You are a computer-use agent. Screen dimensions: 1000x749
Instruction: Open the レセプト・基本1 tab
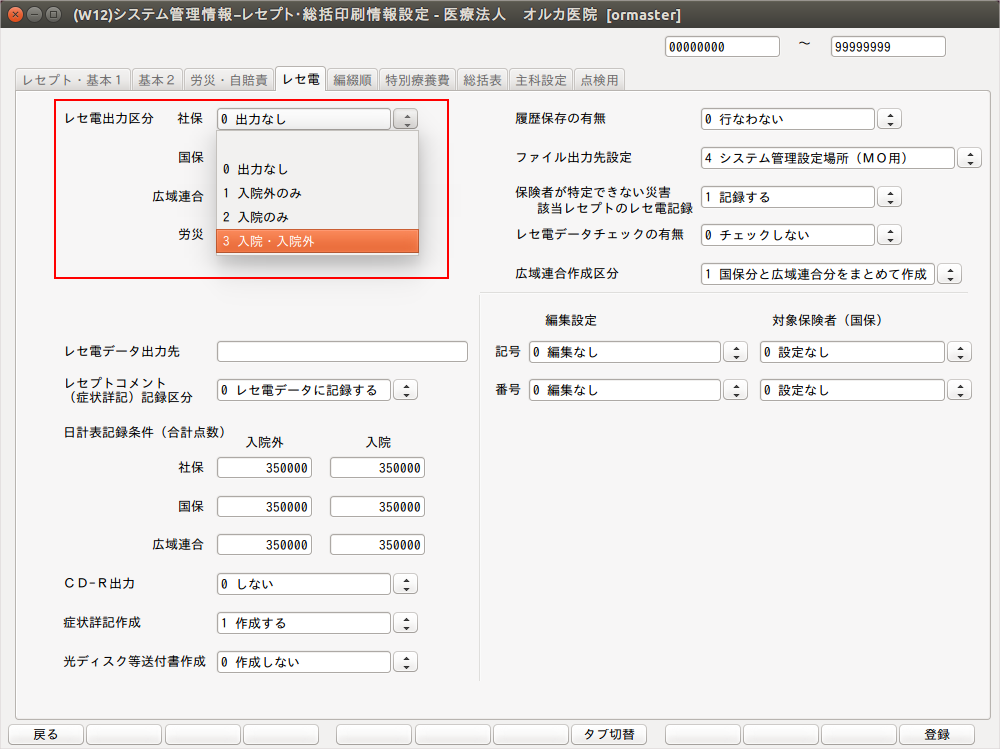click(x=73, y=80)
